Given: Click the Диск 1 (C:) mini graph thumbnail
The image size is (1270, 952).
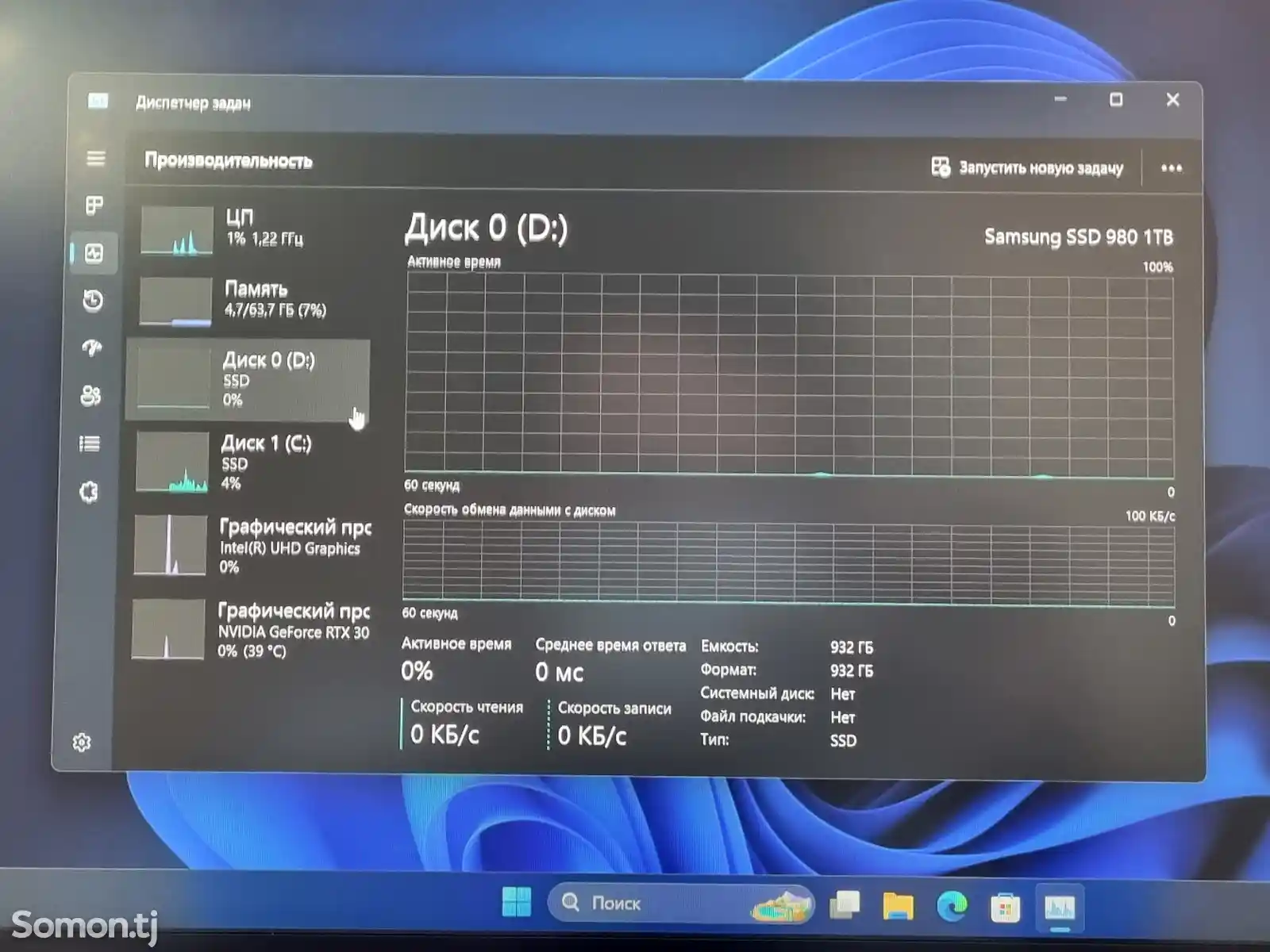Looking at the screenshot, I should tap(172, 463).
